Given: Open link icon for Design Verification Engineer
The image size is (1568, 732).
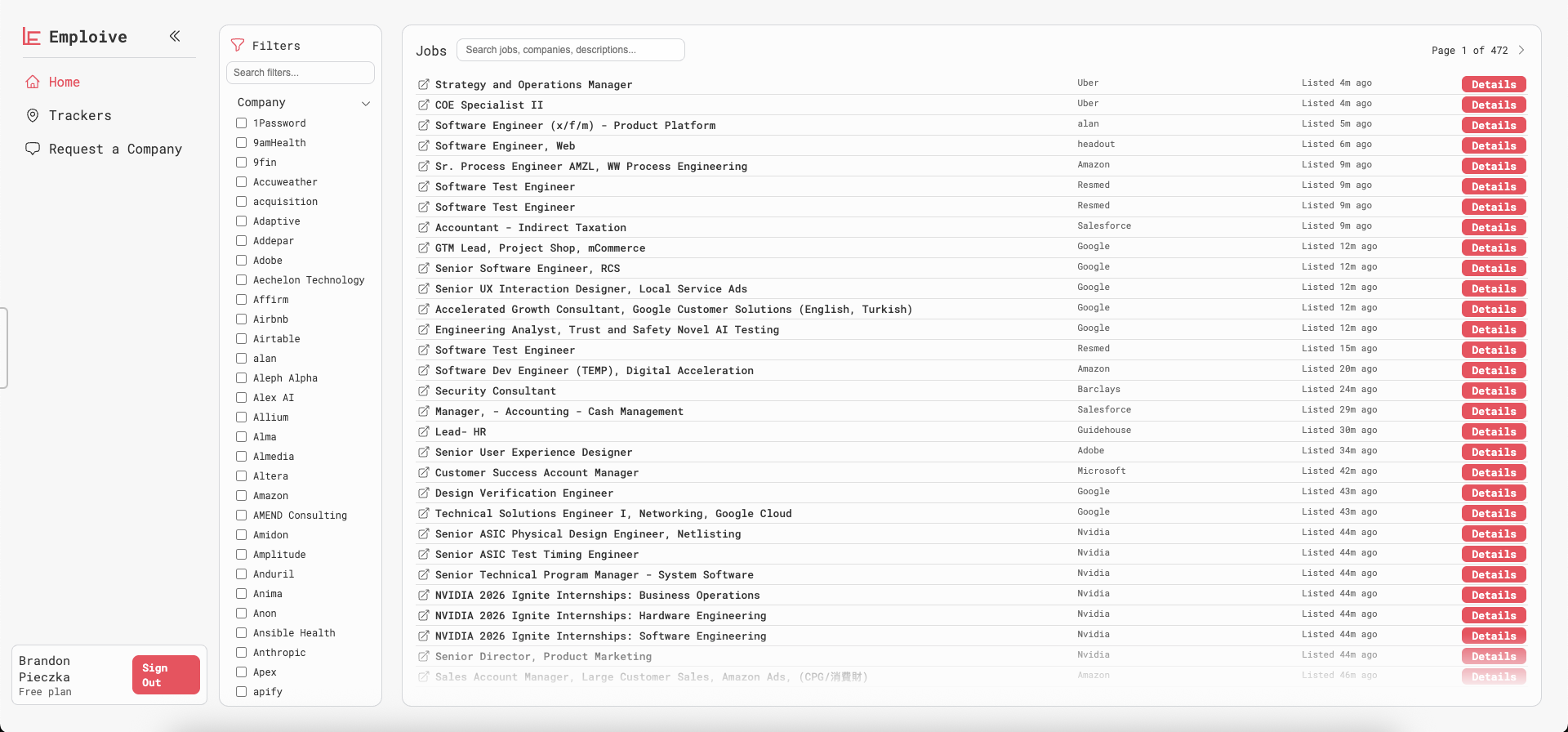Looking at the screenshot, I should click(x=424, y=493).
